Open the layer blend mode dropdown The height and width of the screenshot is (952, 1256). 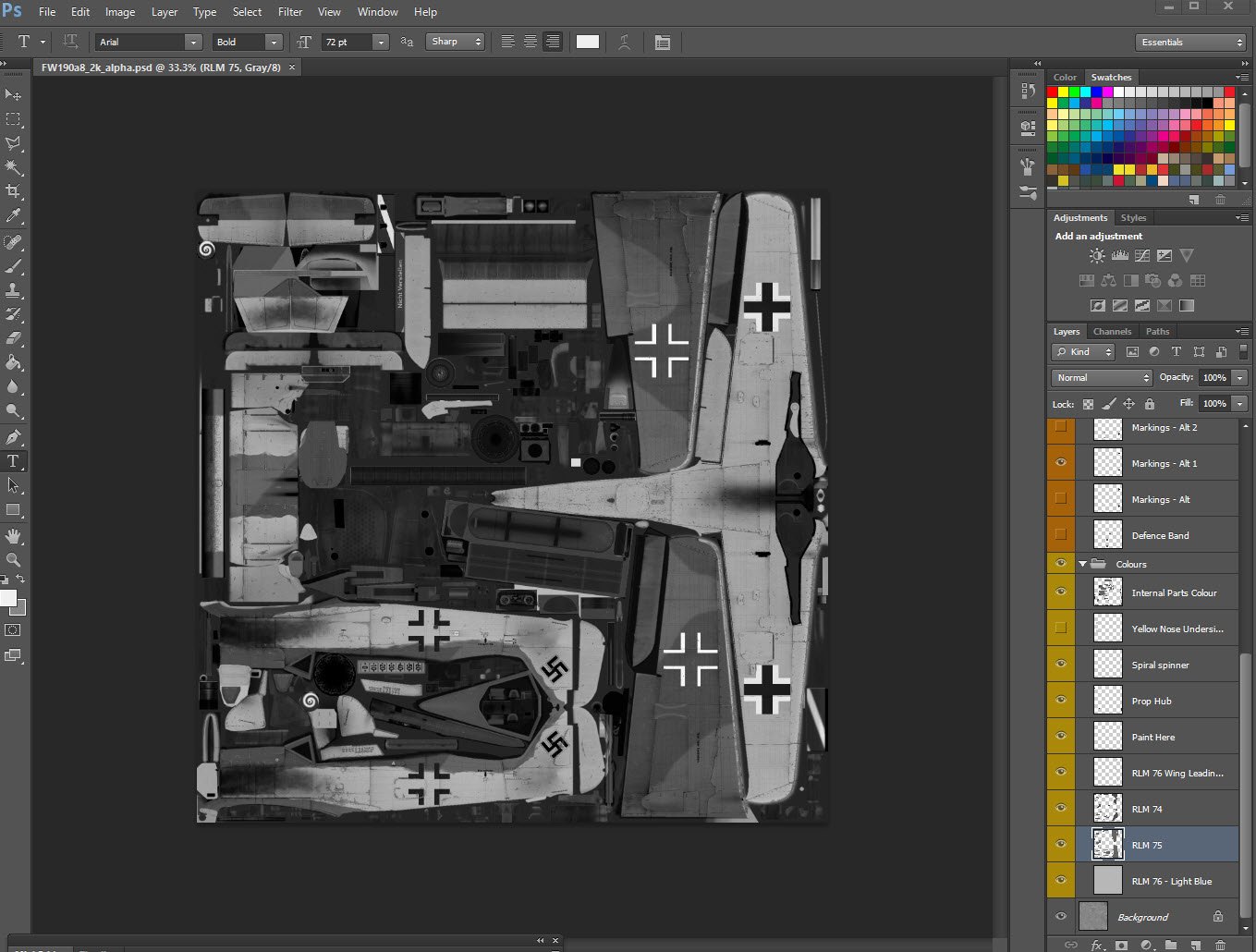[x=1102, y=377]
